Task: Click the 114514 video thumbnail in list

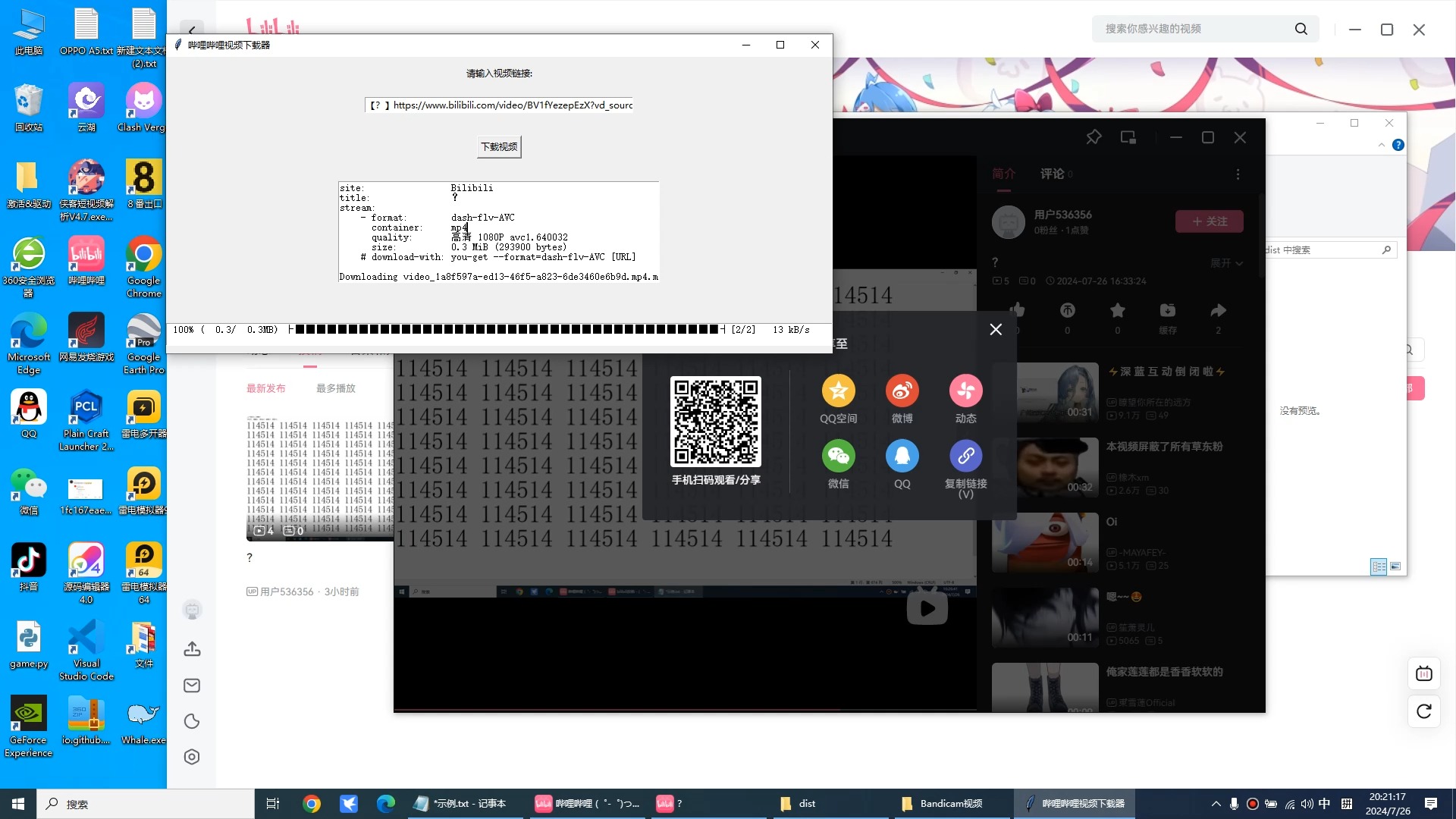Action: coord(320,478)
